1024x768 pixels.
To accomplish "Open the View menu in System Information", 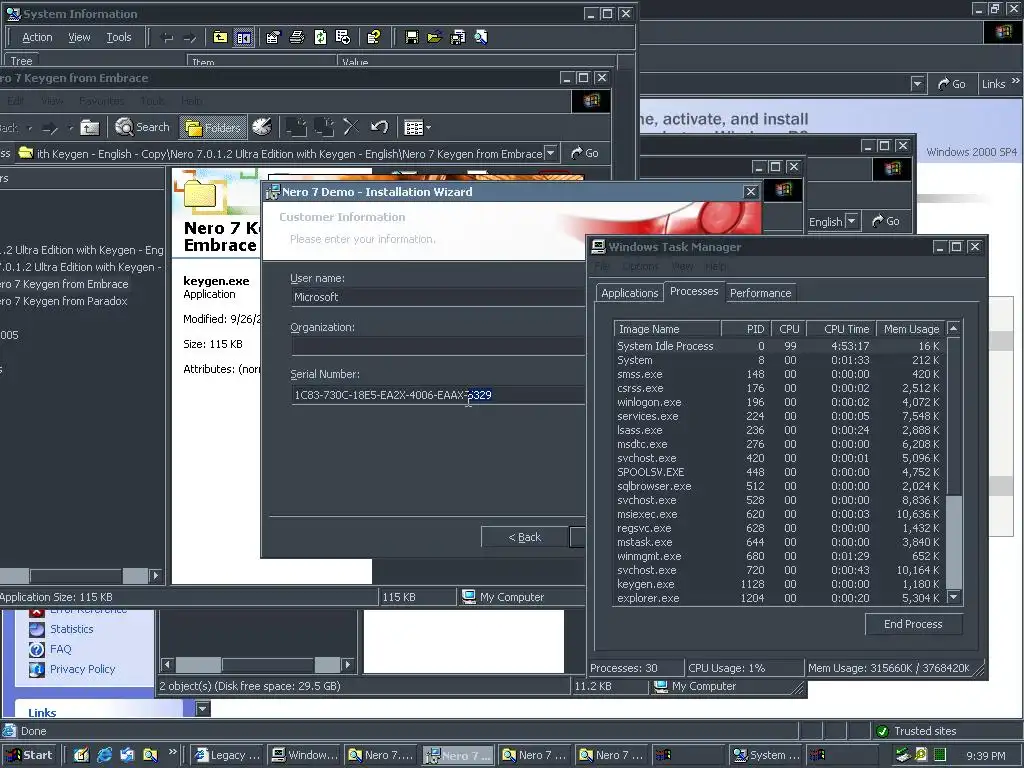I will point(79,37).
